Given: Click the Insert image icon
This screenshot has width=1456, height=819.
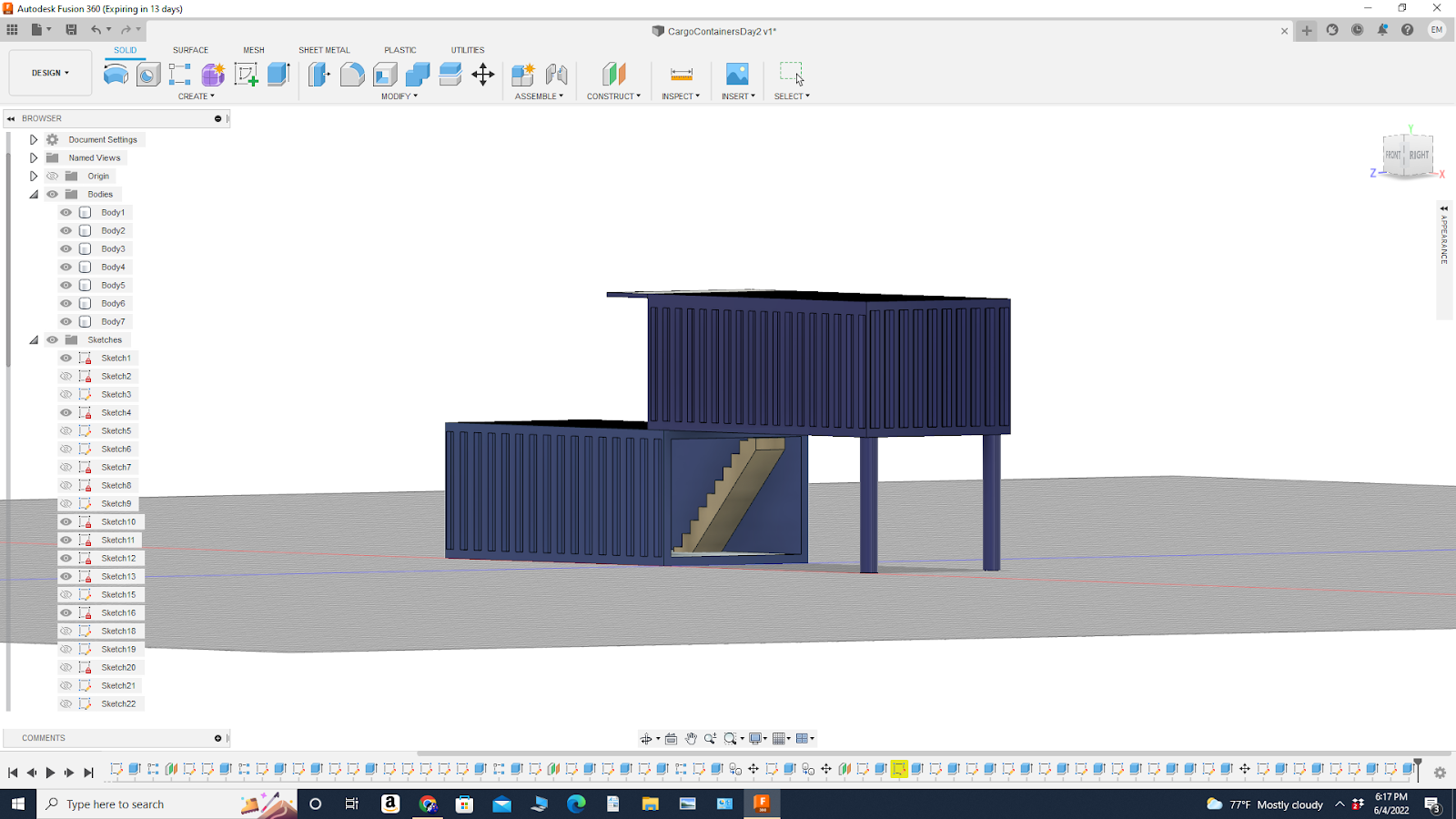Looking at the screenshot, I should tap(737, 75).
